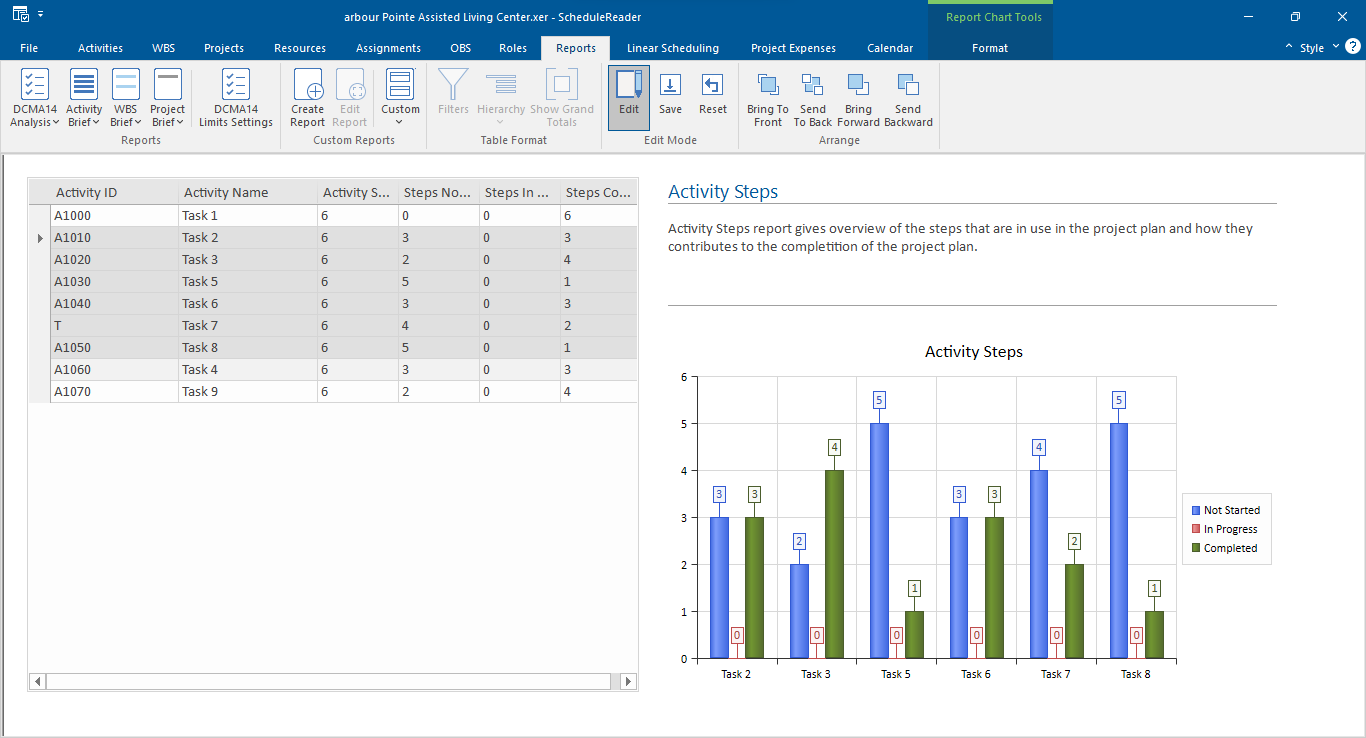Screen dimensions: 1366x738
Task: Apply Filters to the table
Action: tap(453, 97)
